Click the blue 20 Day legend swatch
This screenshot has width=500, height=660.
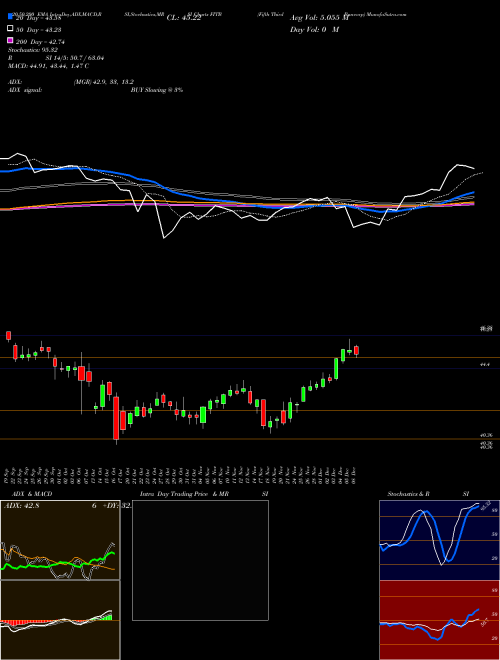[10, 16]
